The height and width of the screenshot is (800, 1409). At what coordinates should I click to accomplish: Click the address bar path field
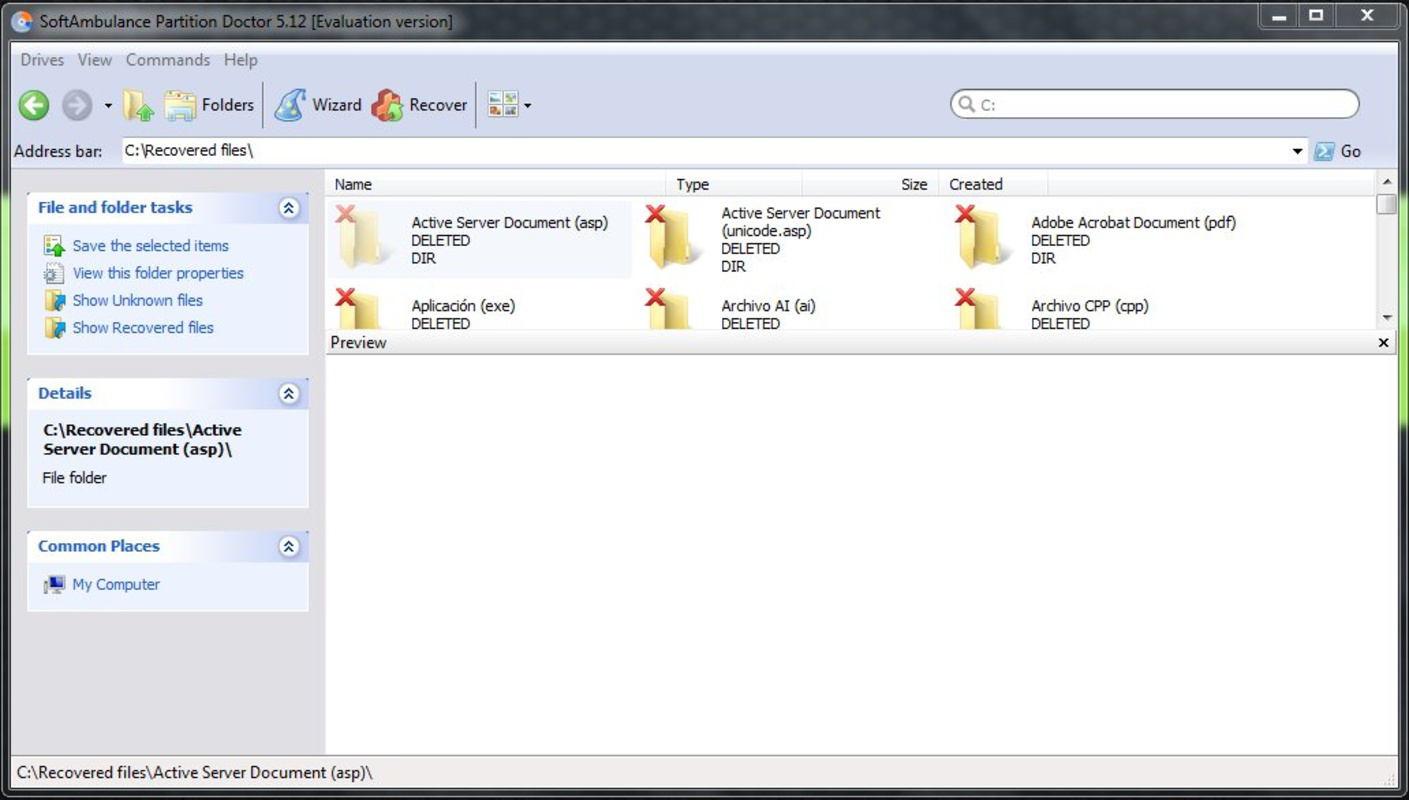coord(705,151)
